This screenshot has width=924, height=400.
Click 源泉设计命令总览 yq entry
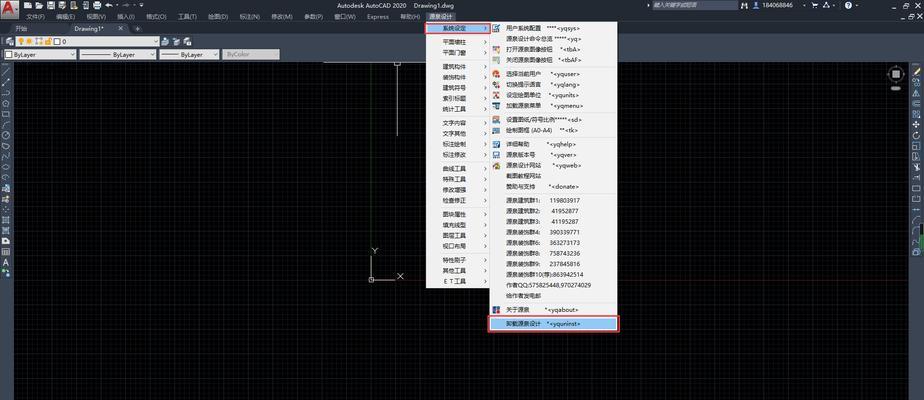(x=543, y=39)
